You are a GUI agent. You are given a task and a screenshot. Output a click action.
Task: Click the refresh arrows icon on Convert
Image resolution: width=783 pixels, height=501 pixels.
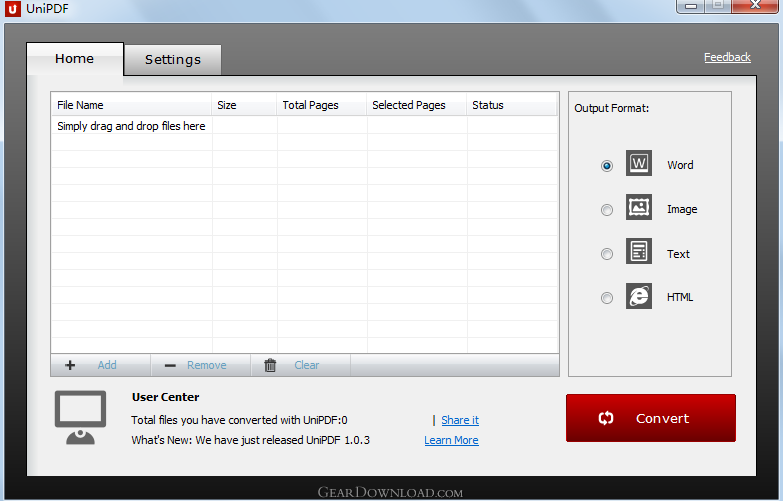(606, 418)
